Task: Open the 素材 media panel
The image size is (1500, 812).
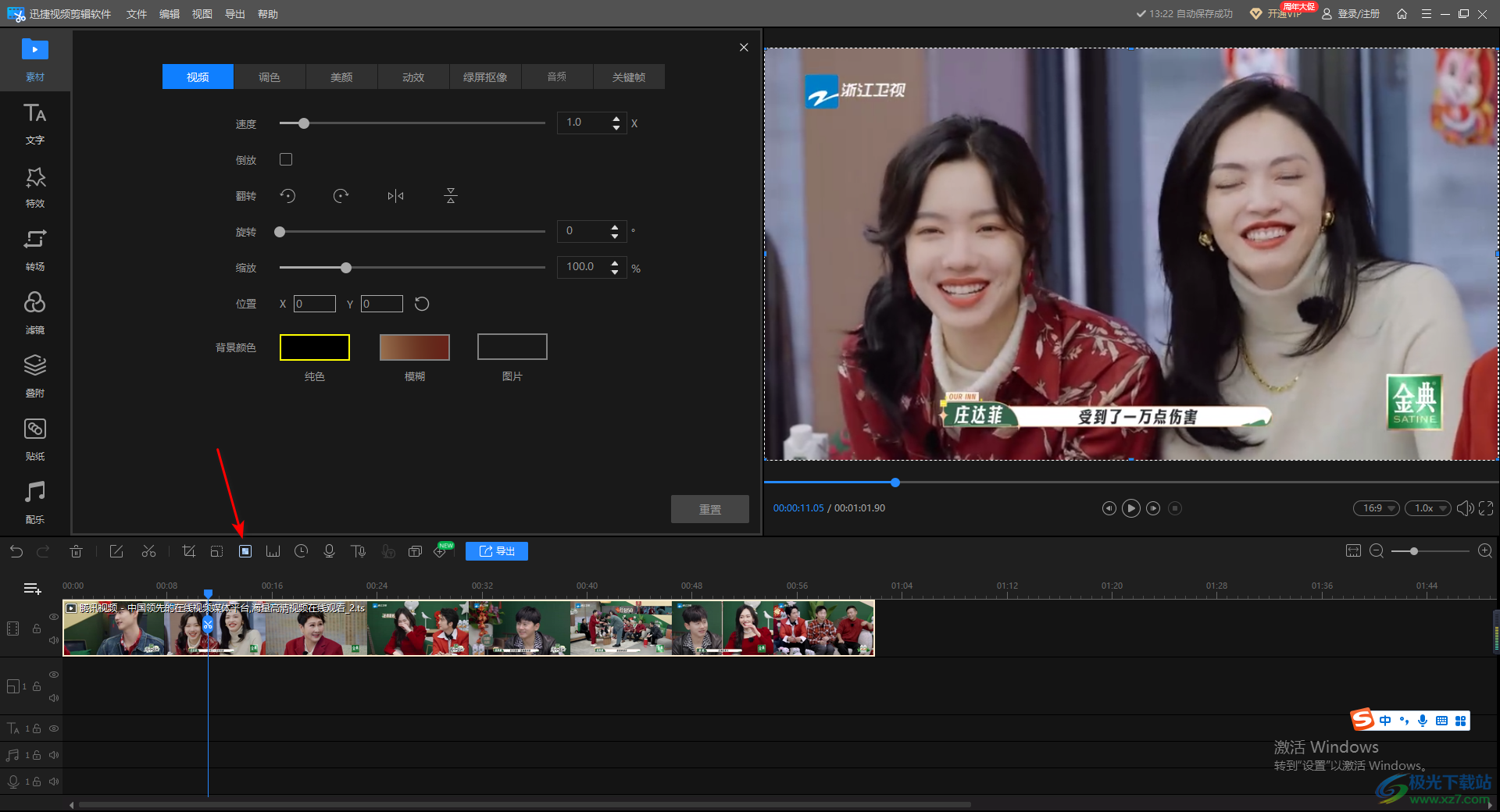Action: (35, 59)
